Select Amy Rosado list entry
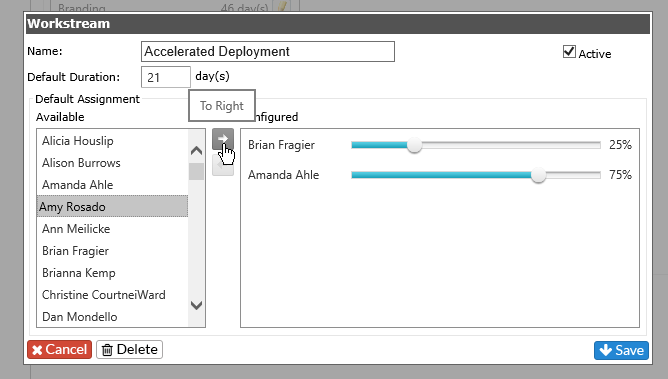The height and width of the screenshot is (379, 668). (112, 207)
